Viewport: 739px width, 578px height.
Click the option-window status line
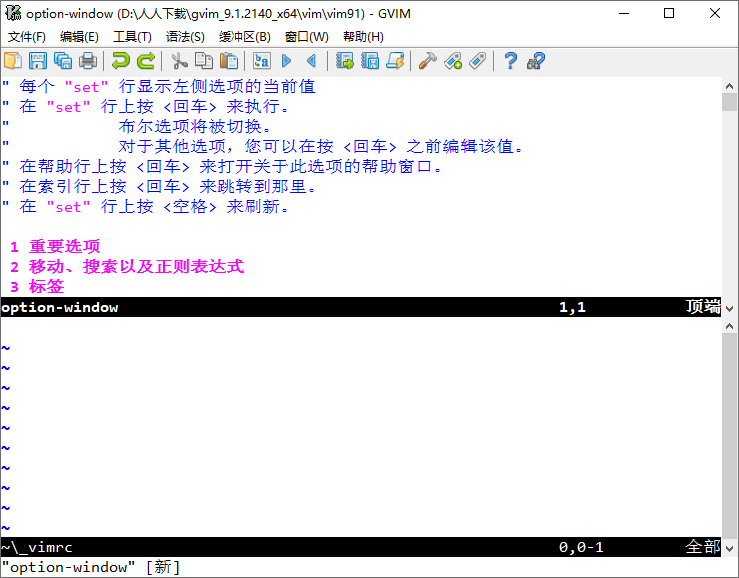point(361,307)
